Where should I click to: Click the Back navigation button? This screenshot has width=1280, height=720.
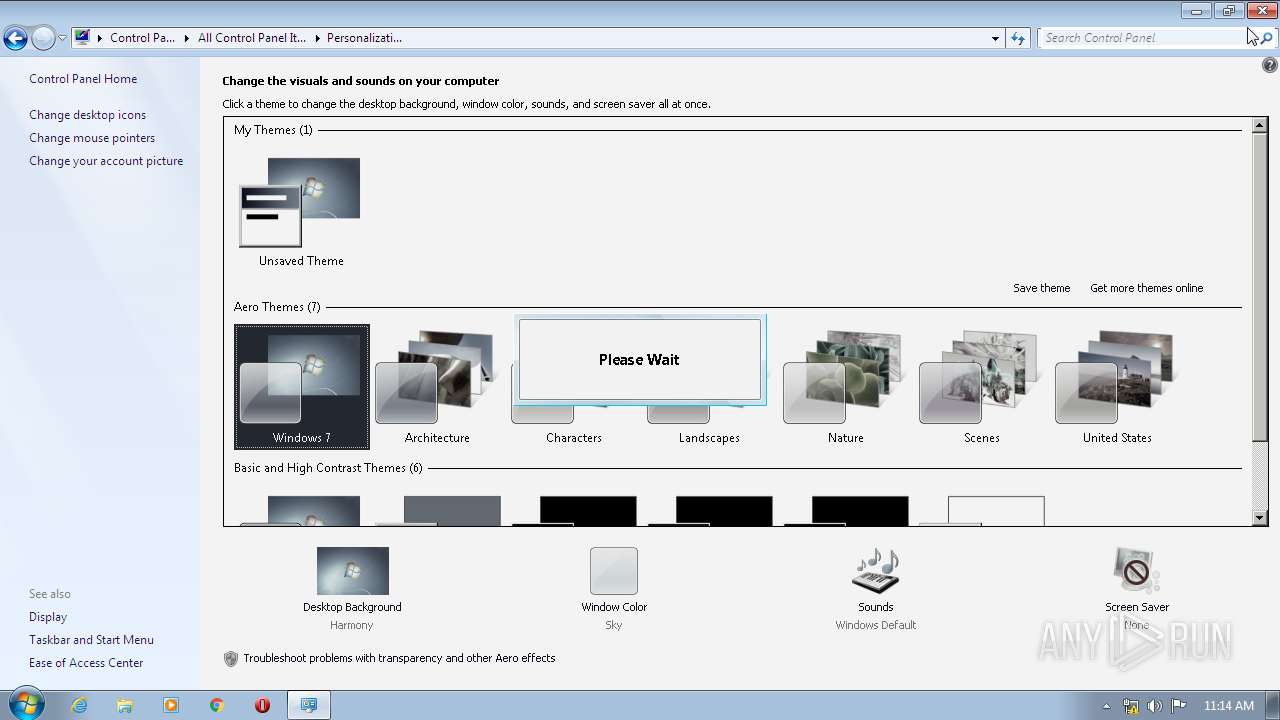pyautogui.click(x=15, y=38)
